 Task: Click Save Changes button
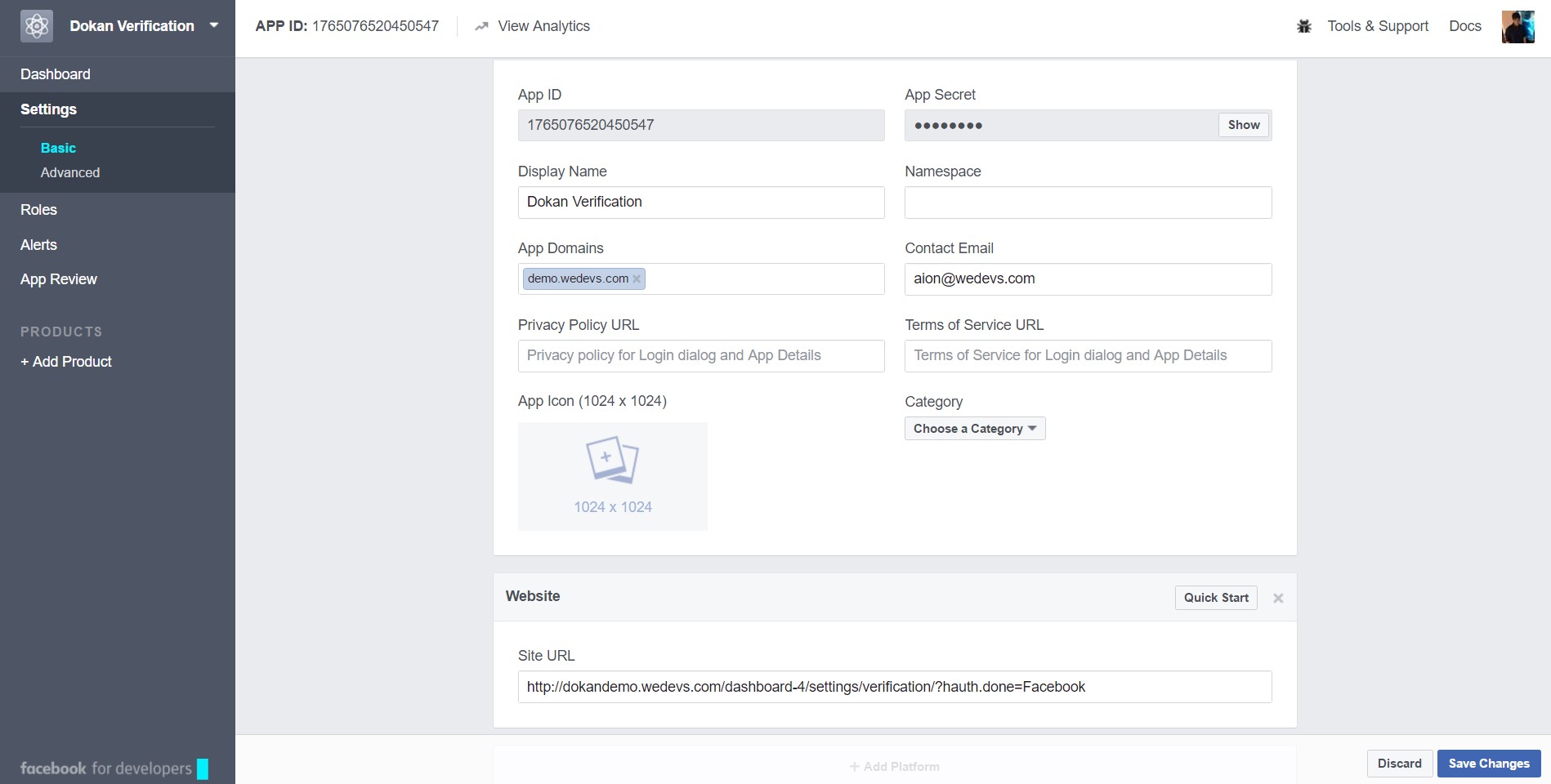tap(1489, 764)
